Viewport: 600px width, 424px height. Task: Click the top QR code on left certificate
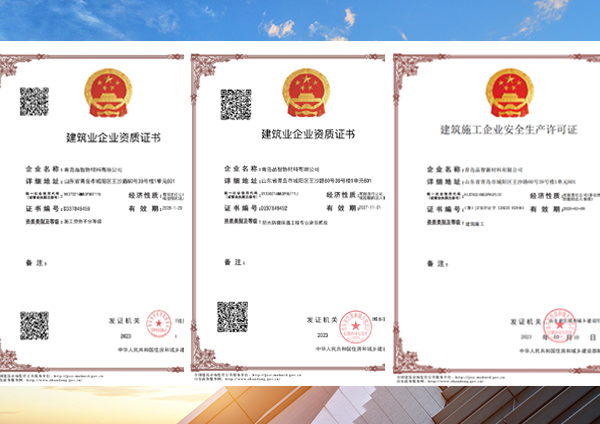tap(34, 101)
